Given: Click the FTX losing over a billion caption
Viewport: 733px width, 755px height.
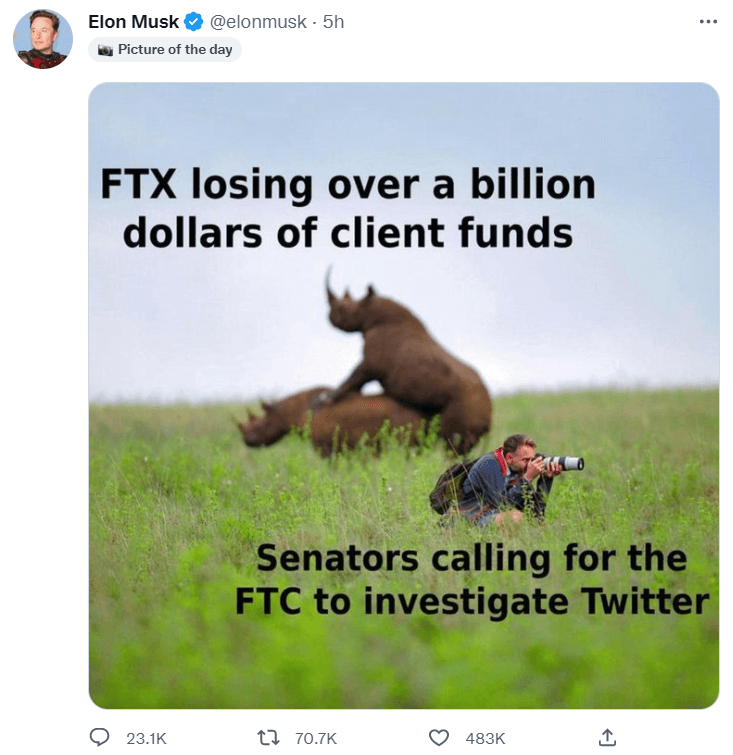Looking at the screenshot, I should (x=348, y=208).
